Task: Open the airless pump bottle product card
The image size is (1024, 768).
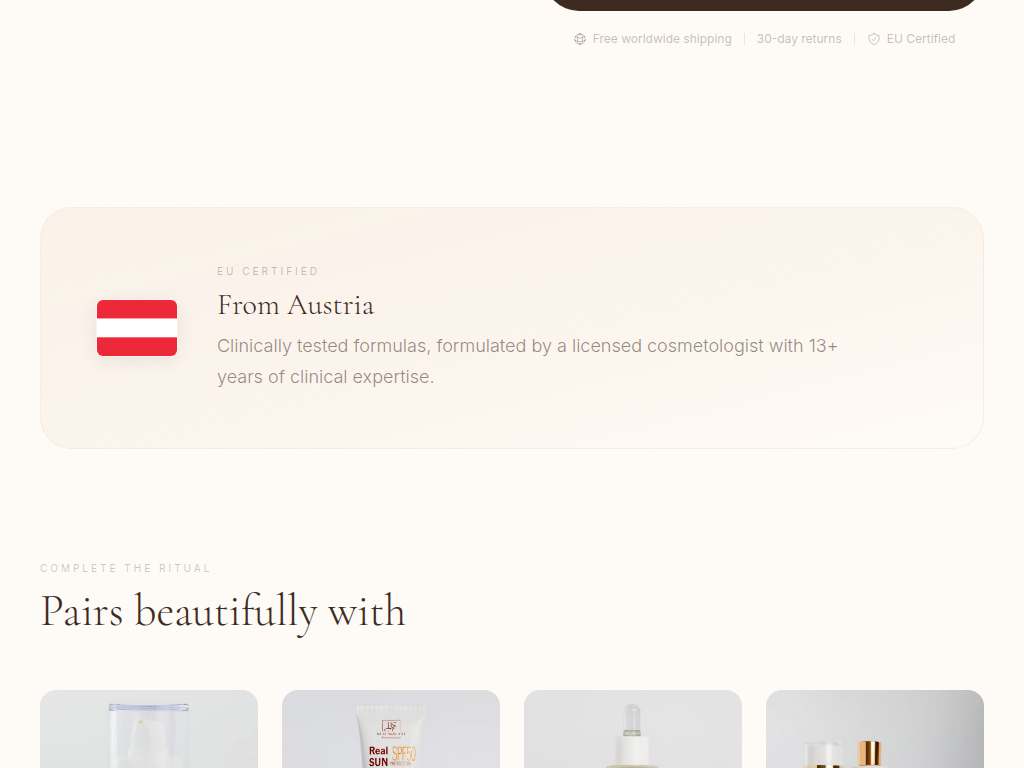Action: pyautogui.click(x=149, y=729)
